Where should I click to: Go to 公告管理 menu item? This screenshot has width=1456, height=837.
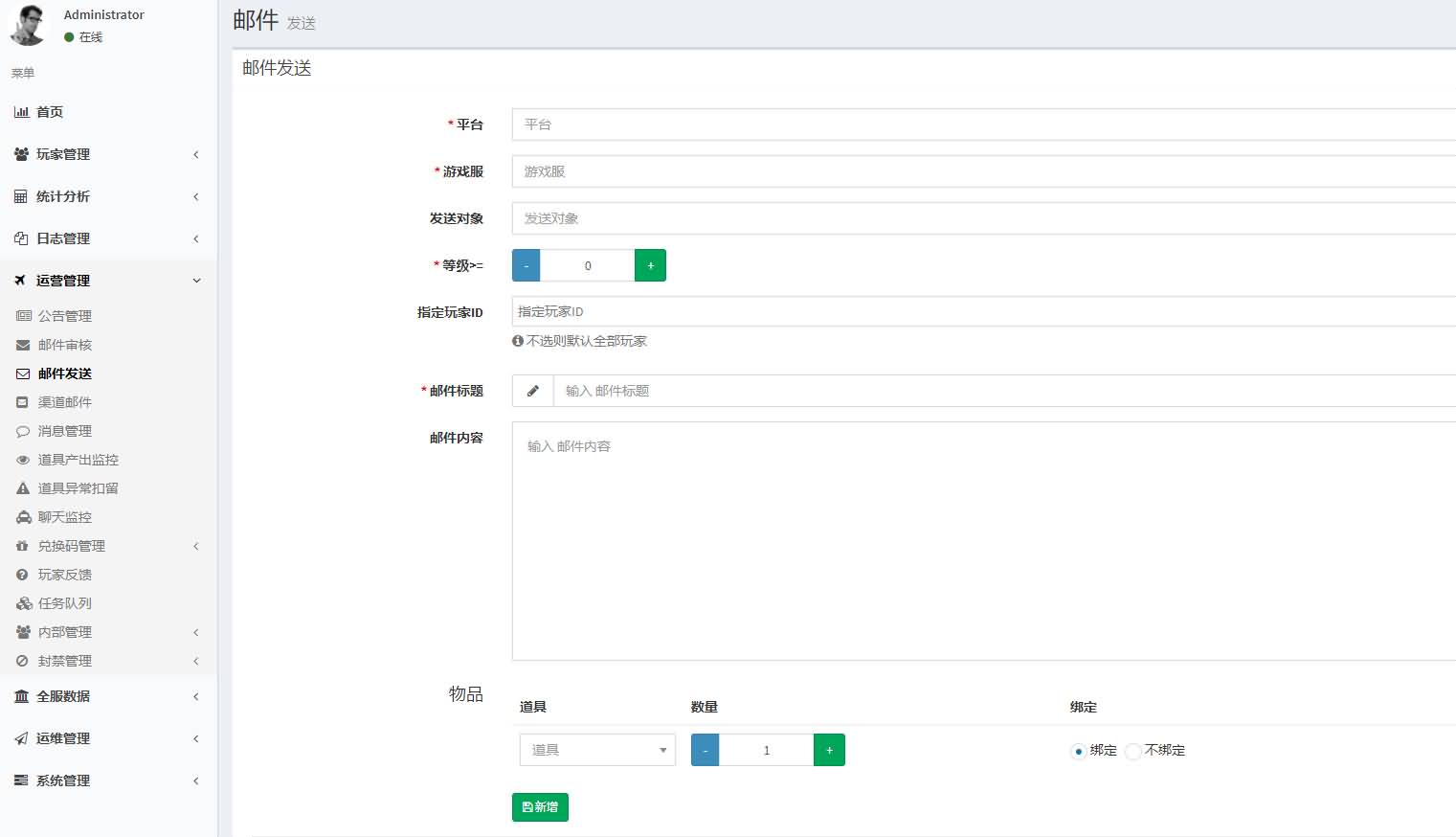[65, 316]
